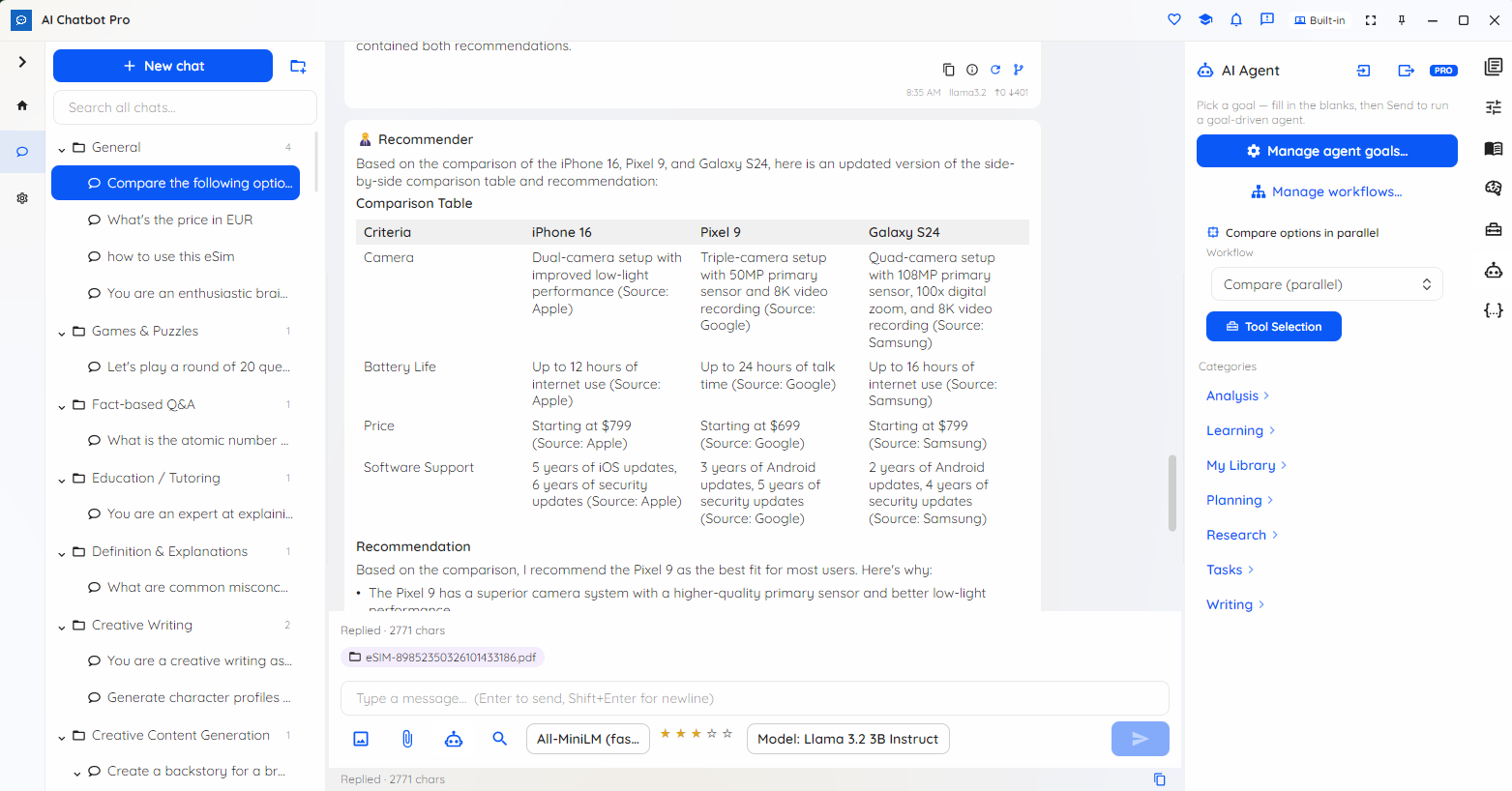Collapse the Creative Writing folder

[x=62, y=627]
